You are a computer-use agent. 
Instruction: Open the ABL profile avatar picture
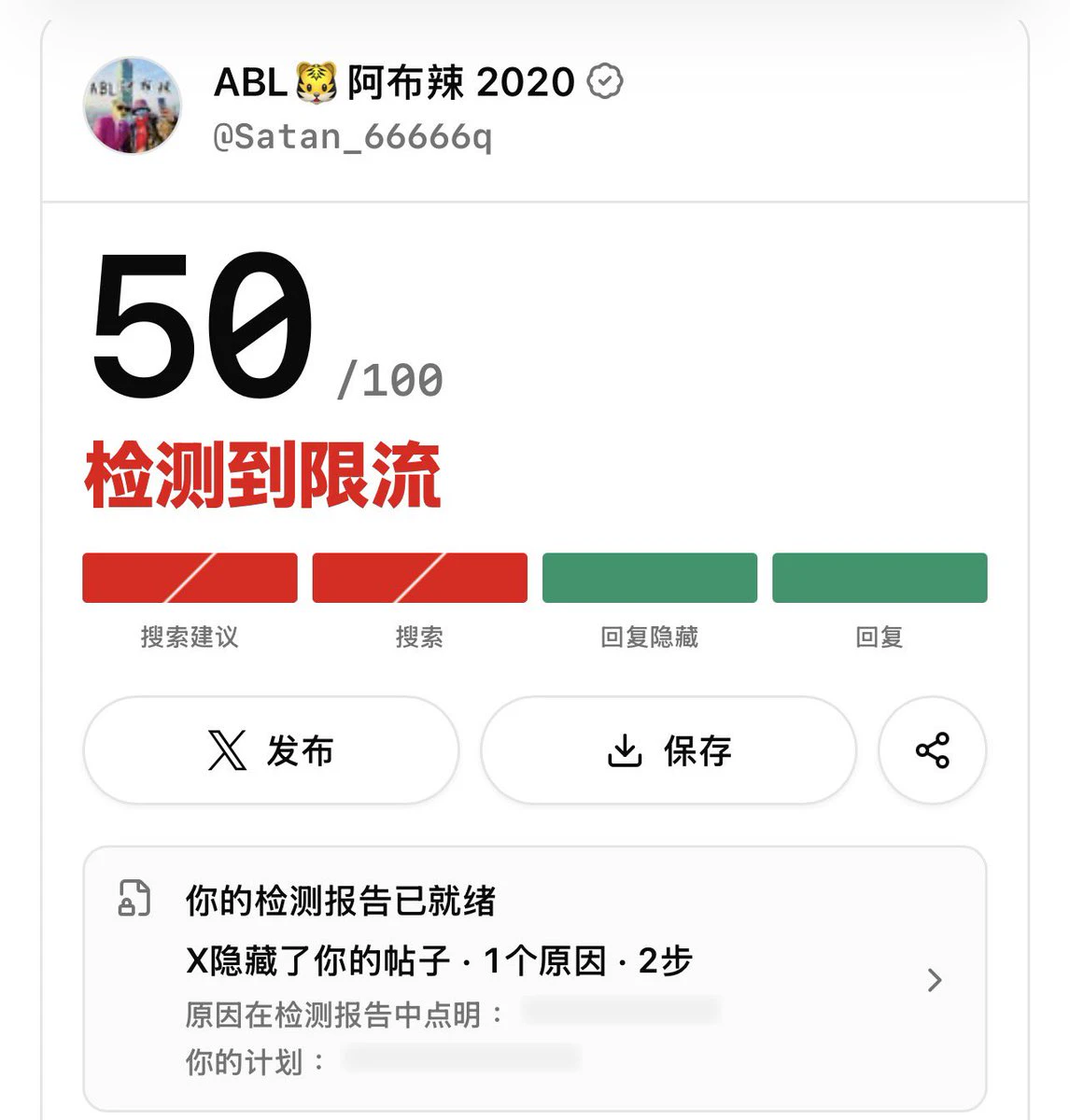(133, 105)
